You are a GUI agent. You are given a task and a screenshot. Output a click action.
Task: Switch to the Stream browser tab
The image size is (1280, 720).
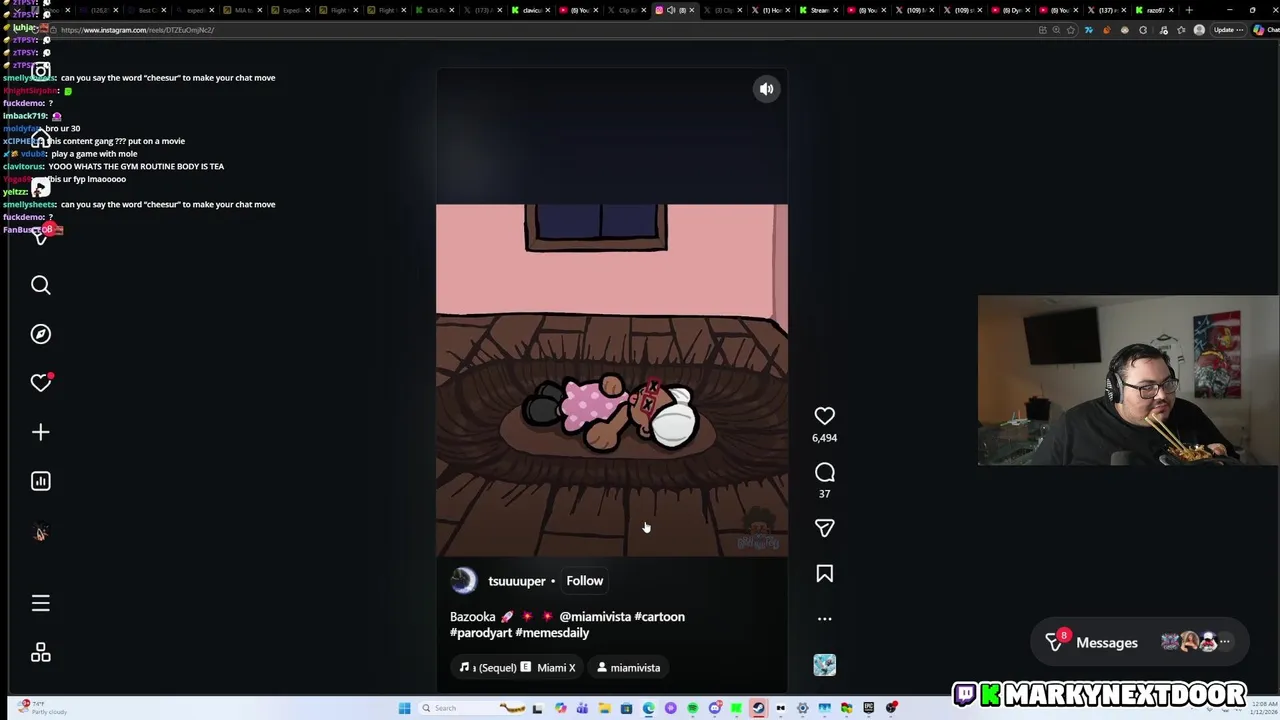[820, 10]
